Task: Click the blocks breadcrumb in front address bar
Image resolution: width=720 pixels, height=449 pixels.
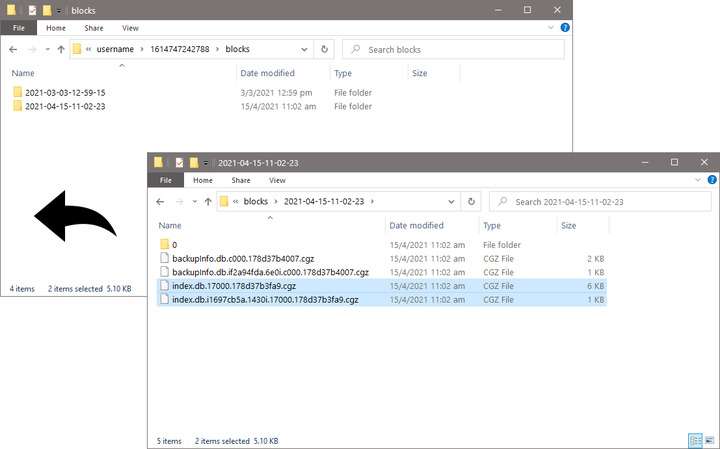Action: point(256,201)
